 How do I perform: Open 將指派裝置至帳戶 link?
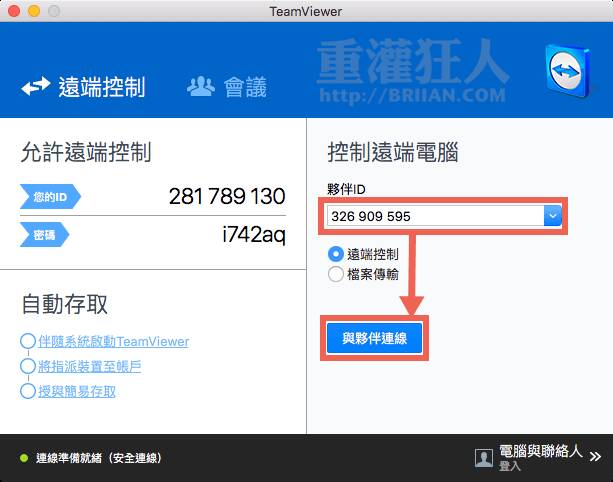point(90,367)
